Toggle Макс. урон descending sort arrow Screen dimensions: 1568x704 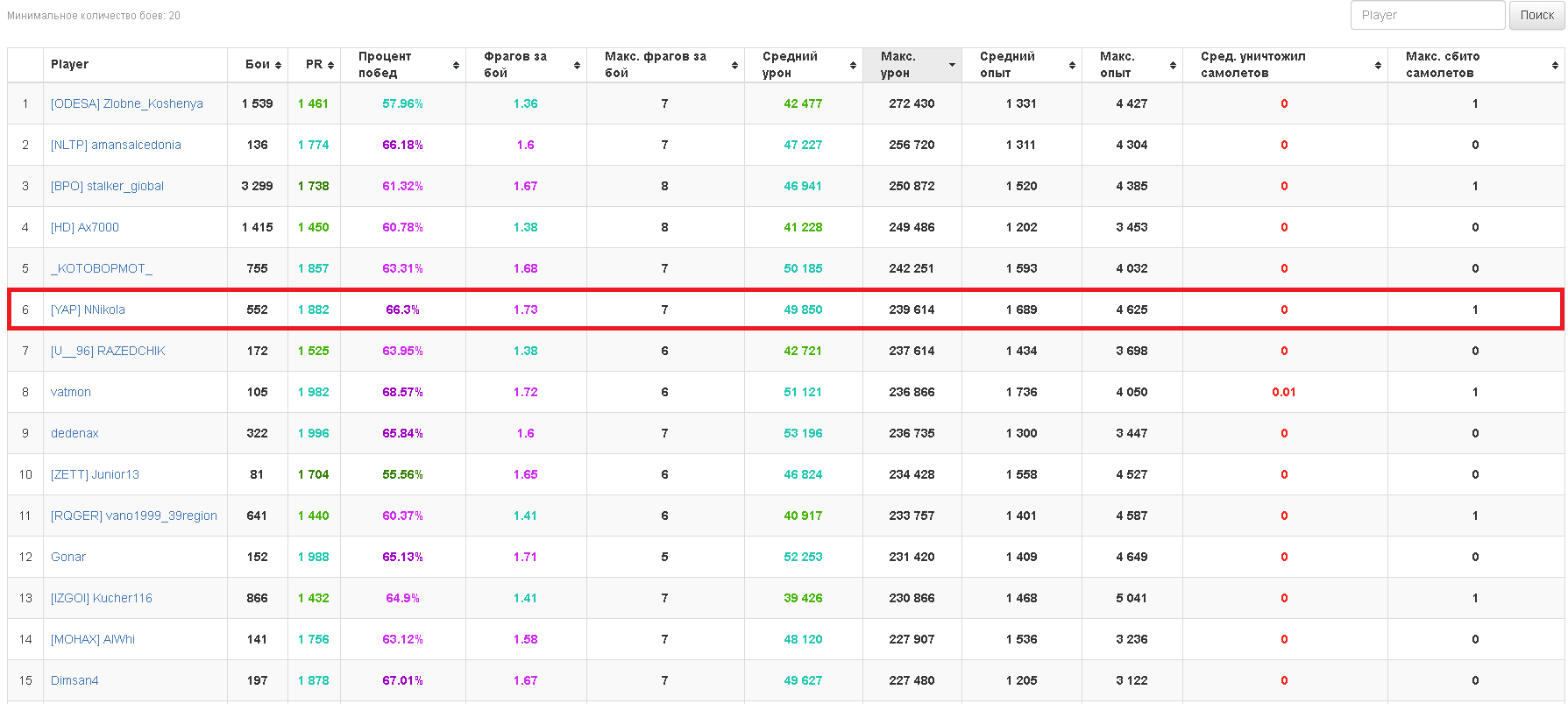(x=952, y=65)
